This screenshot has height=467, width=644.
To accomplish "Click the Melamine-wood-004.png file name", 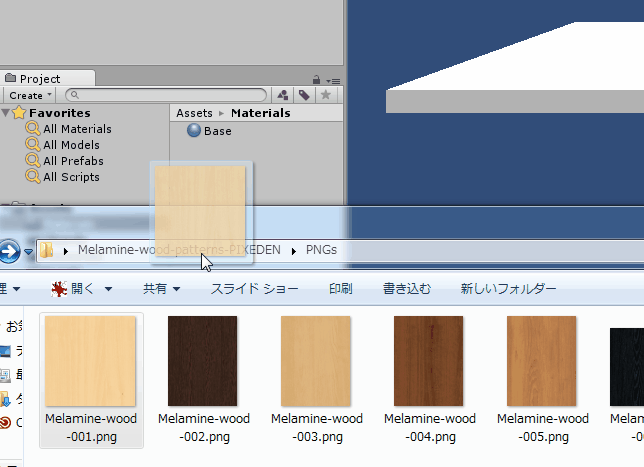I will [x=430, y=428].
